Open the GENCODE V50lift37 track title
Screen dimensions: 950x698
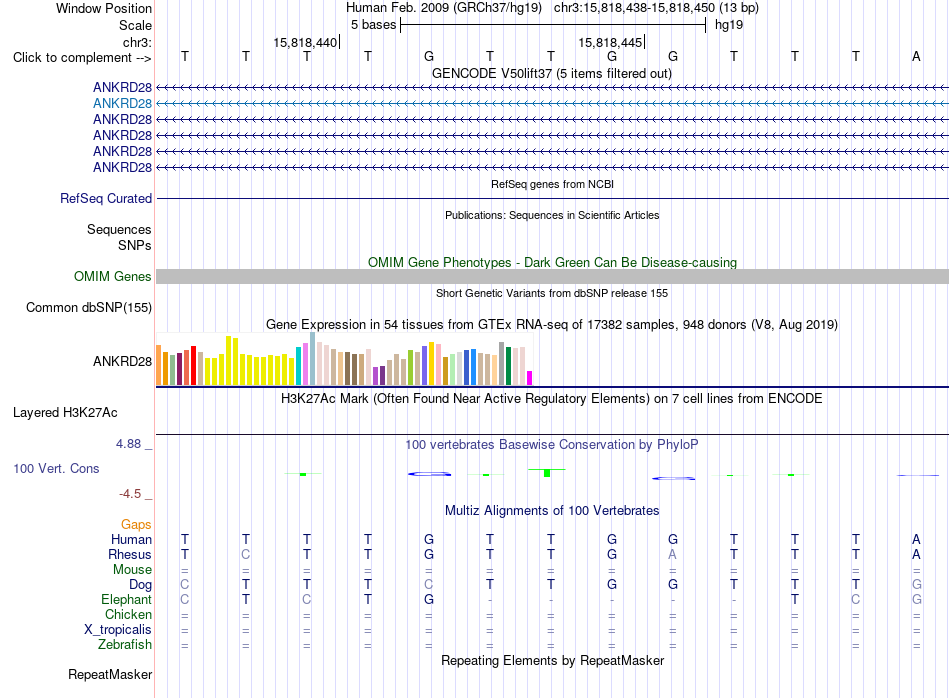552,73
